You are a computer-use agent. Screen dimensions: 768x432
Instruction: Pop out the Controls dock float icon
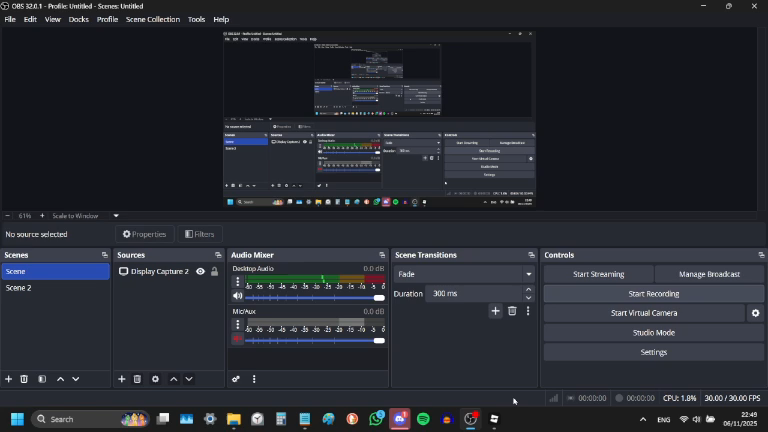point(761,255)
